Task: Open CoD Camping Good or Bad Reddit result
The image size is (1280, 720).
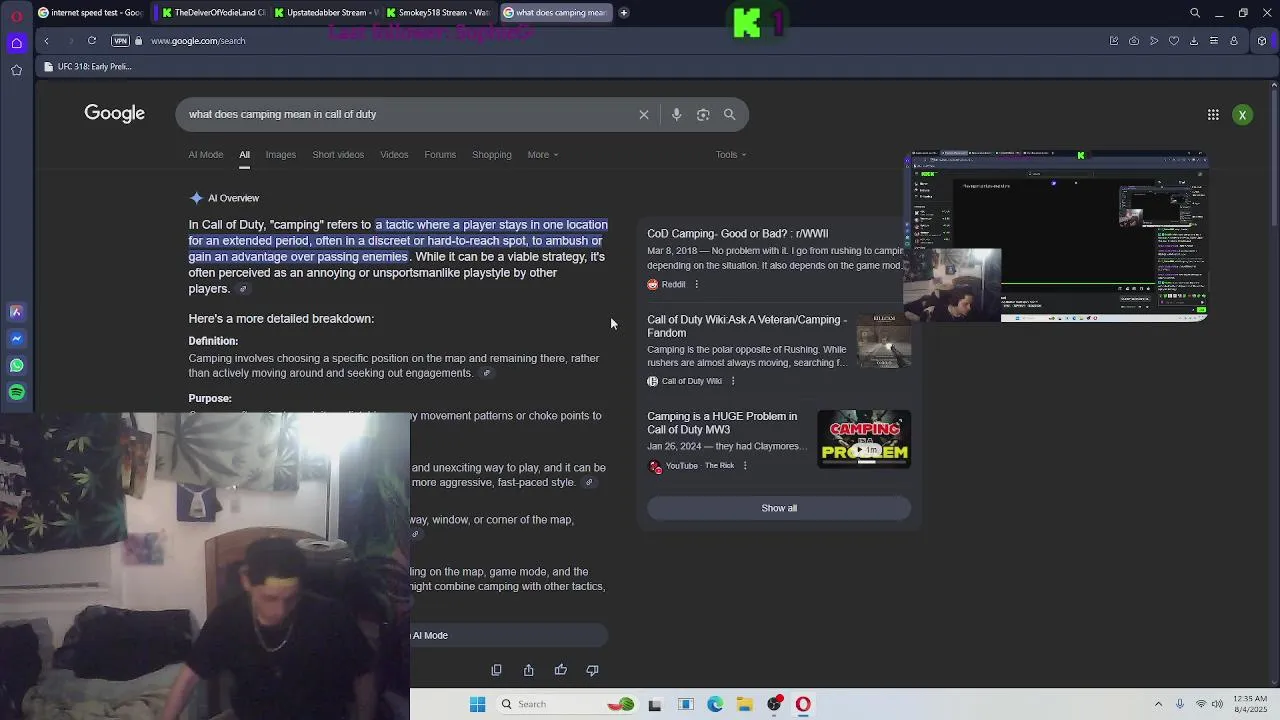Action: [x=737, y=234]
